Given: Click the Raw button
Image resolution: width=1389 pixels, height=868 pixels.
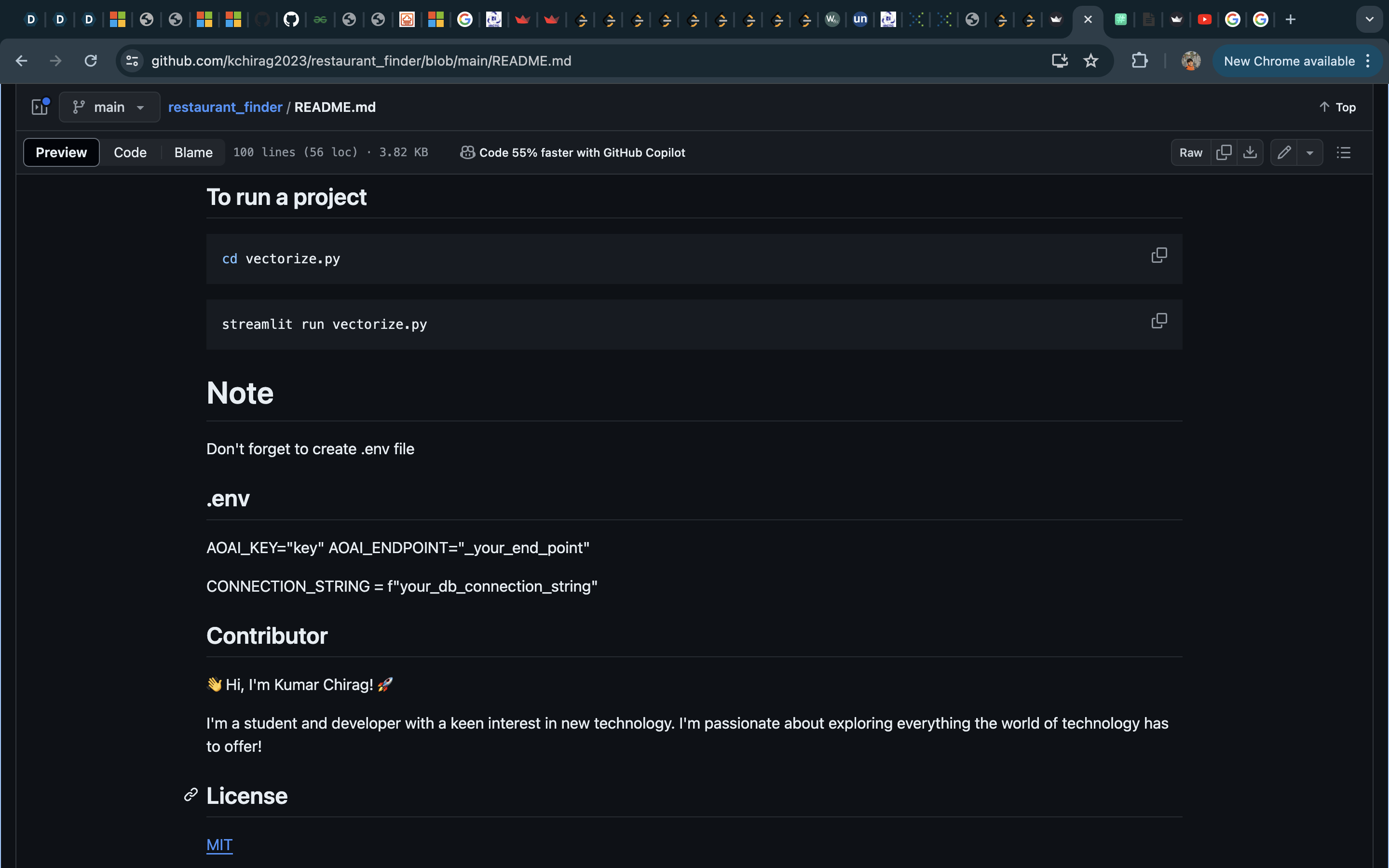Looking at the screenshot, I should (x=1190, y=152).
